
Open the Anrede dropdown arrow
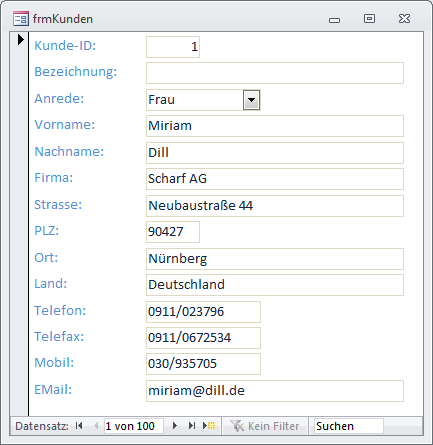(251, 100)
